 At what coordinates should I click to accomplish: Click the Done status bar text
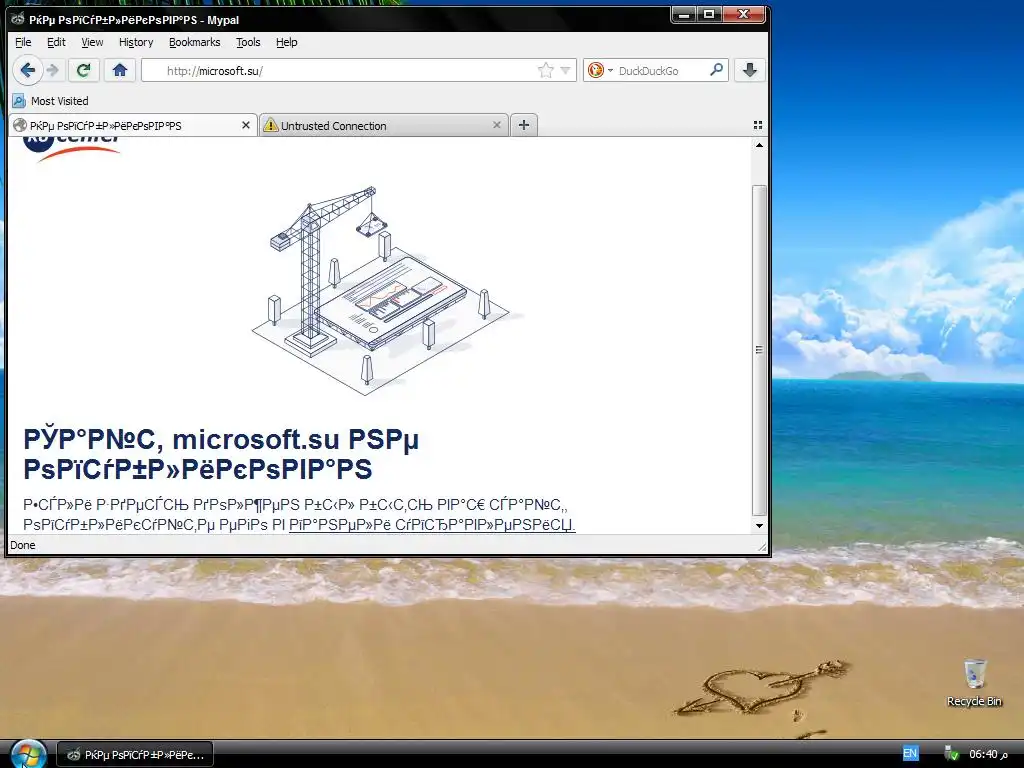23,545
